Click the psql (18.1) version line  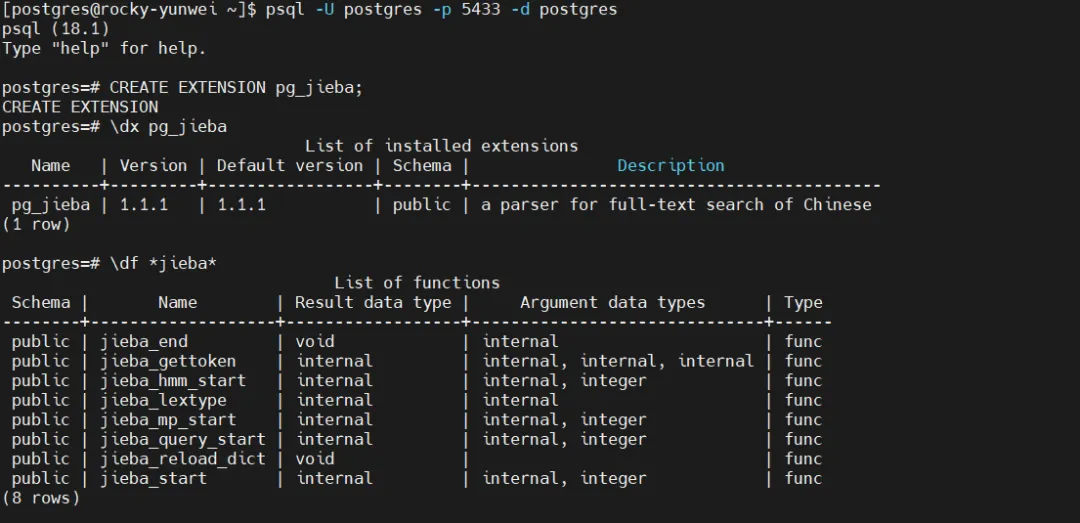[x=56, y=29]
